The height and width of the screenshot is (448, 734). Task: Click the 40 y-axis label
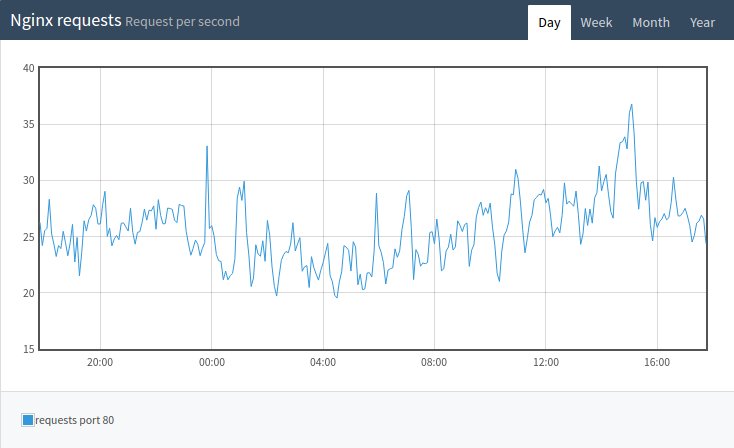pos(29,68)
